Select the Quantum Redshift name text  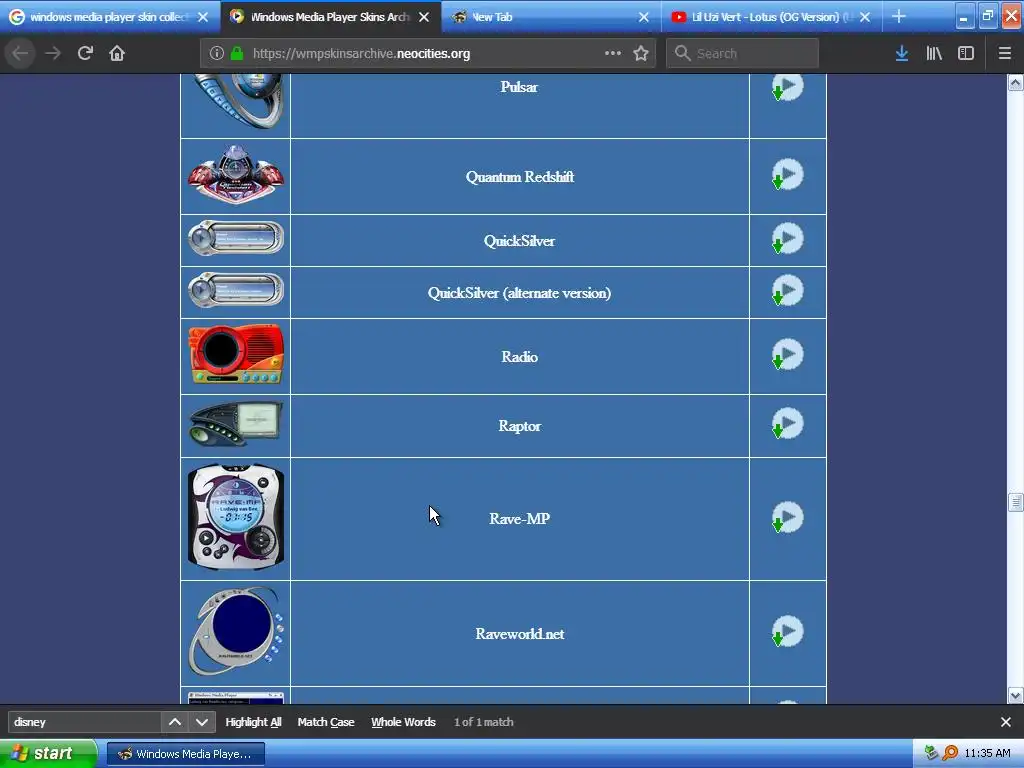pos(520,177)
